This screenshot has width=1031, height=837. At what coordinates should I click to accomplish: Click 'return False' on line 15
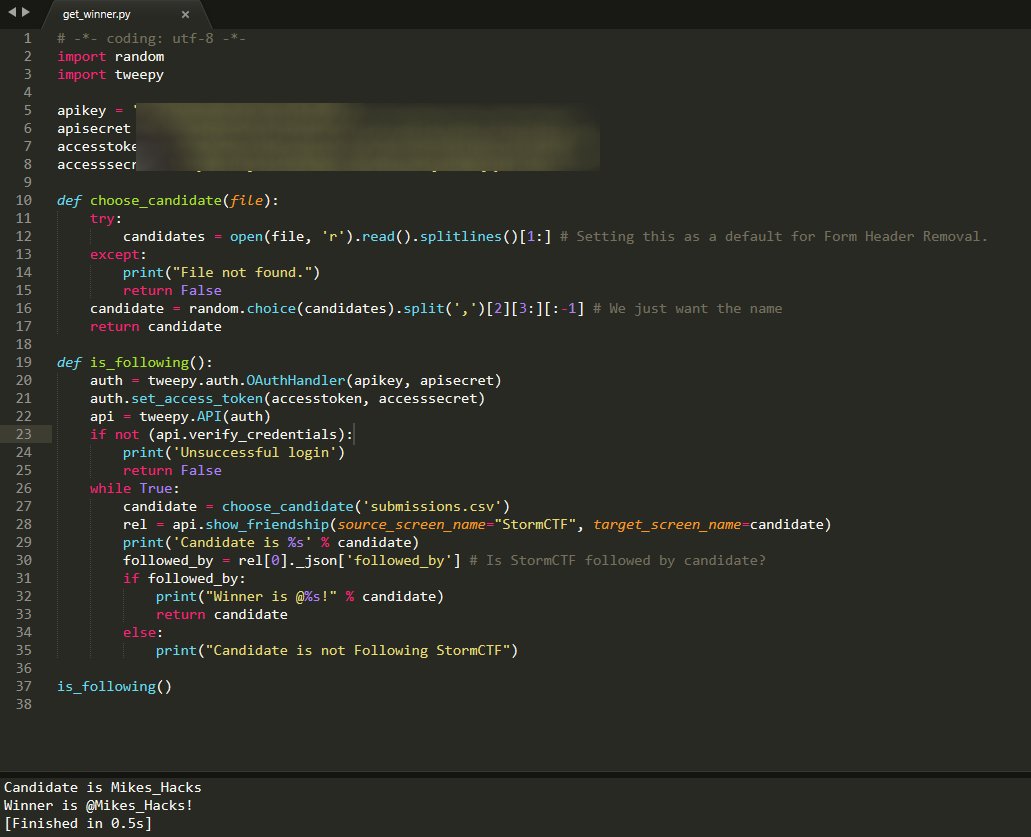pos(172,290)
